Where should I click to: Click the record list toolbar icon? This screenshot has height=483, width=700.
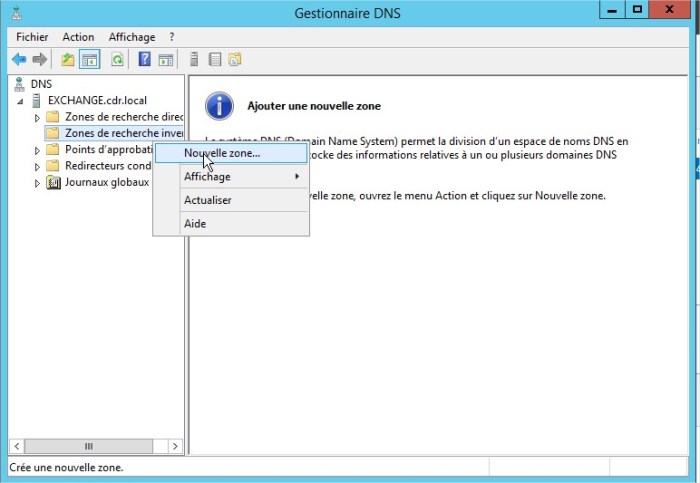point(215,59)
